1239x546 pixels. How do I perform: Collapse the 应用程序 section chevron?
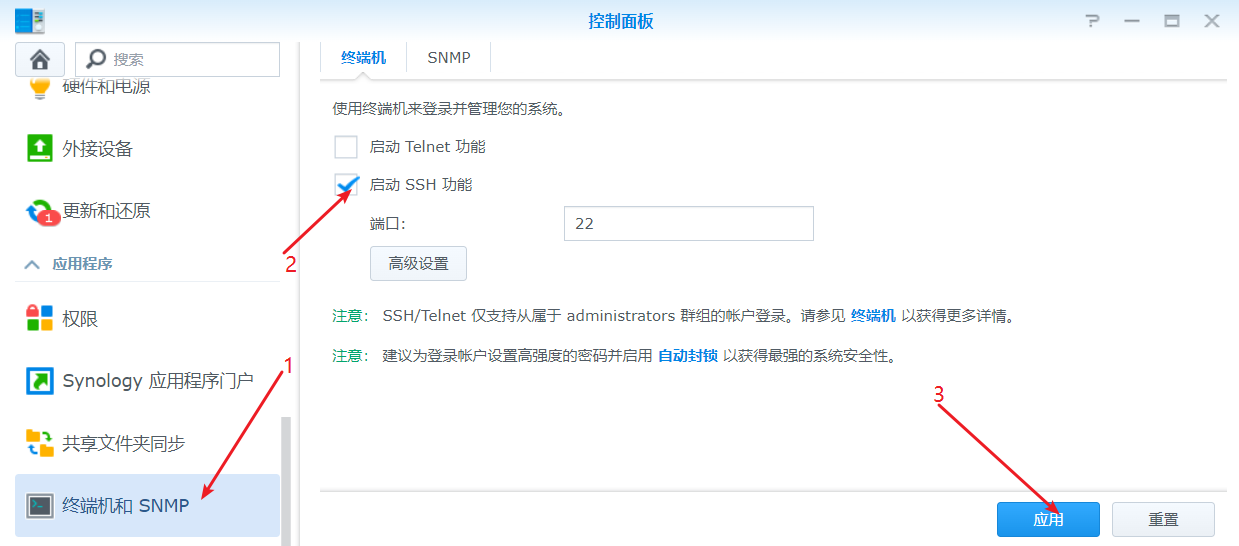(32, 265)
